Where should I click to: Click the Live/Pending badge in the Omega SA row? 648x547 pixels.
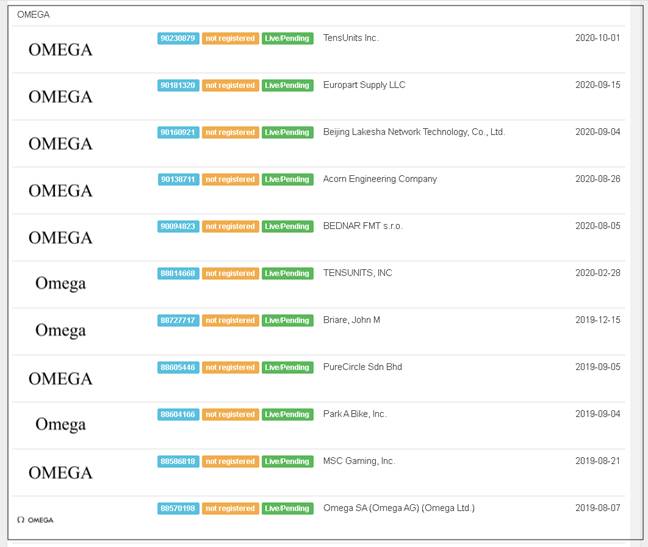(x=288, y=509)
